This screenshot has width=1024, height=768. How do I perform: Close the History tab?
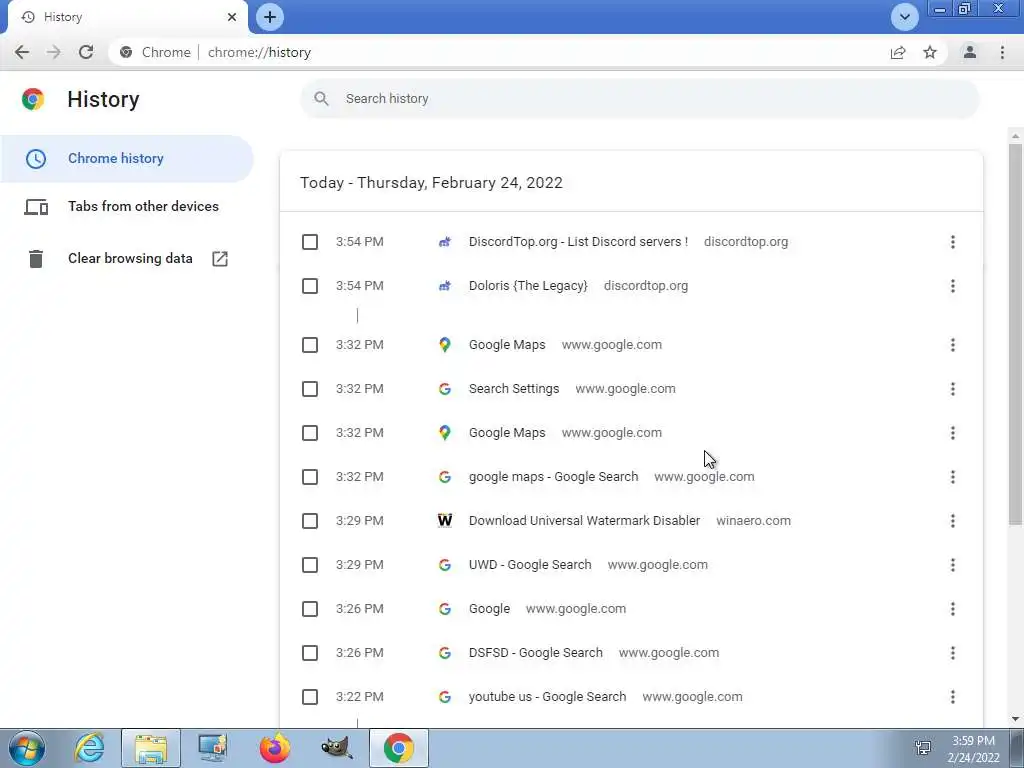[232, 17]
